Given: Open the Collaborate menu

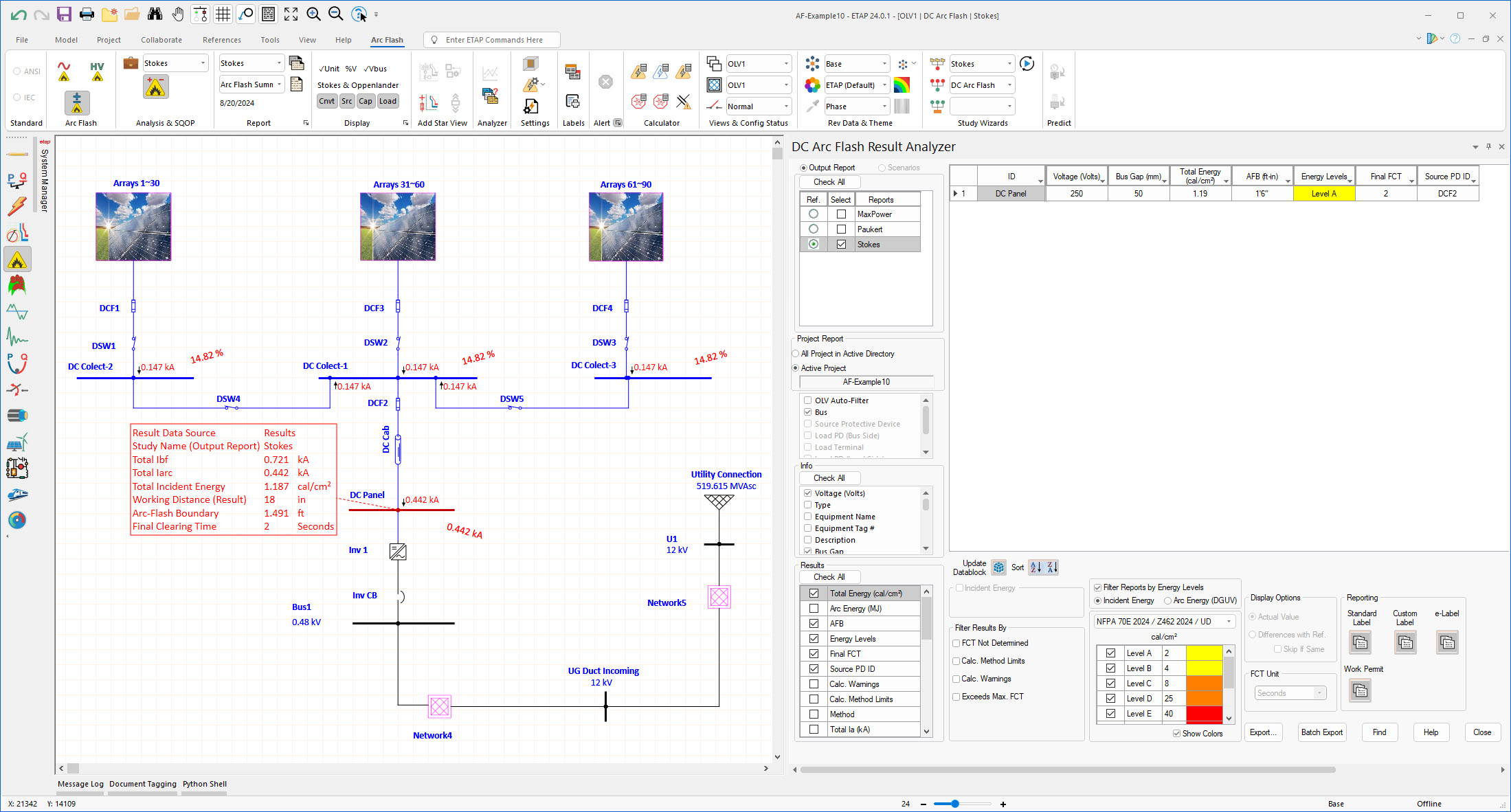Looking at the screenshot, I should [161, 39].
